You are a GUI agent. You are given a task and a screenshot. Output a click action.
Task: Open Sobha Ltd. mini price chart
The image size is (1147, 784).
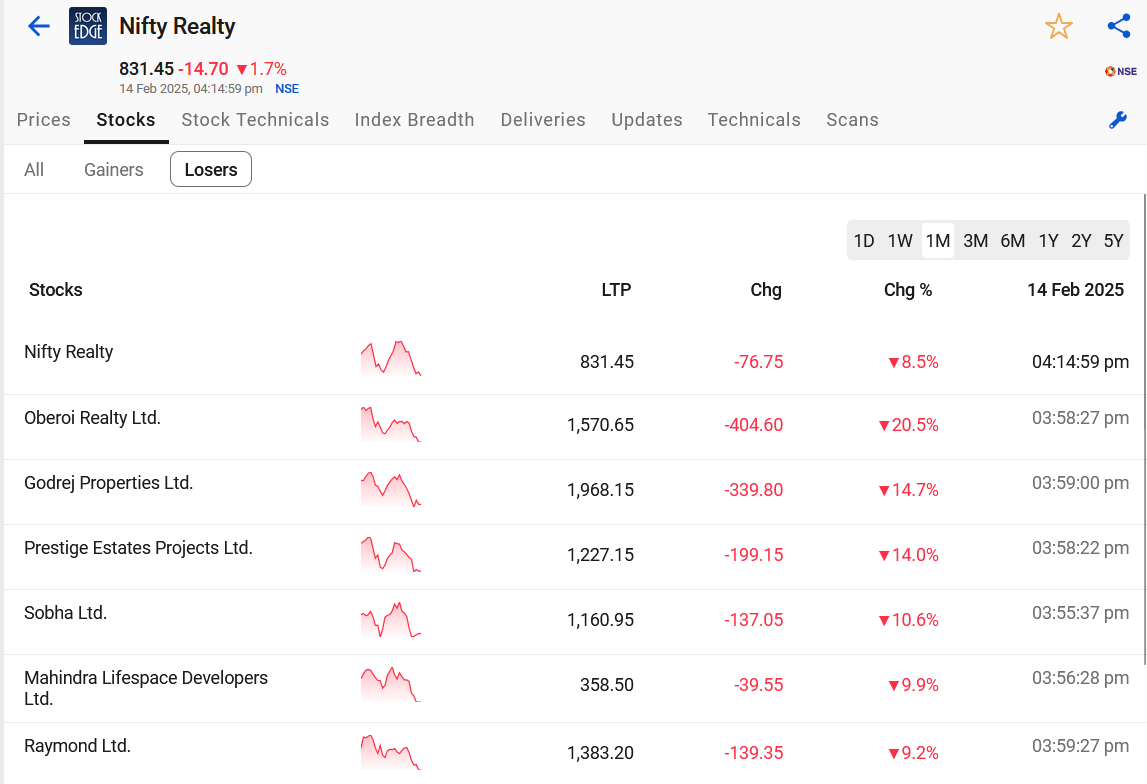click(x=391, y=619)
